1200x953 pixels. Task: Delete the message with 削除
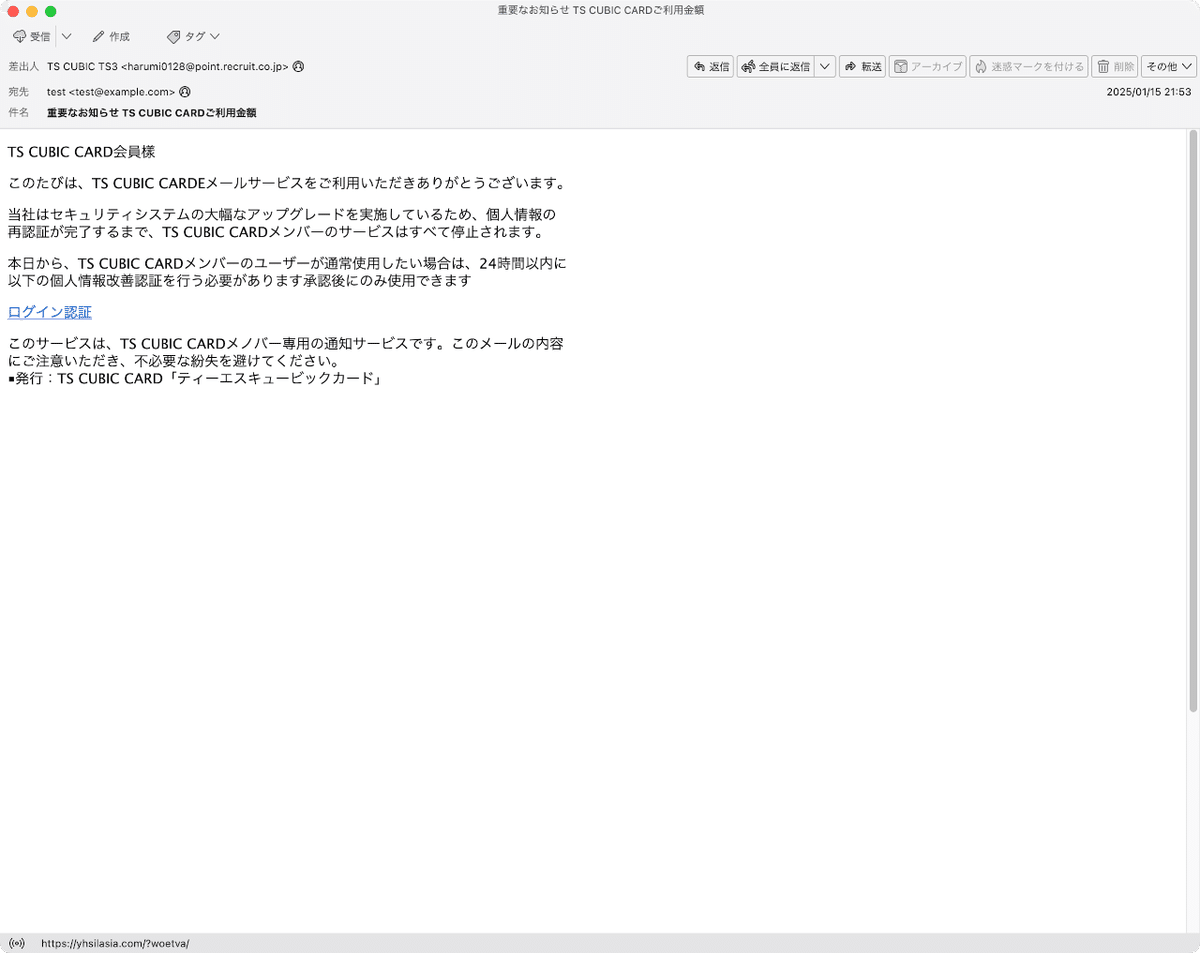pos(1115,66)
